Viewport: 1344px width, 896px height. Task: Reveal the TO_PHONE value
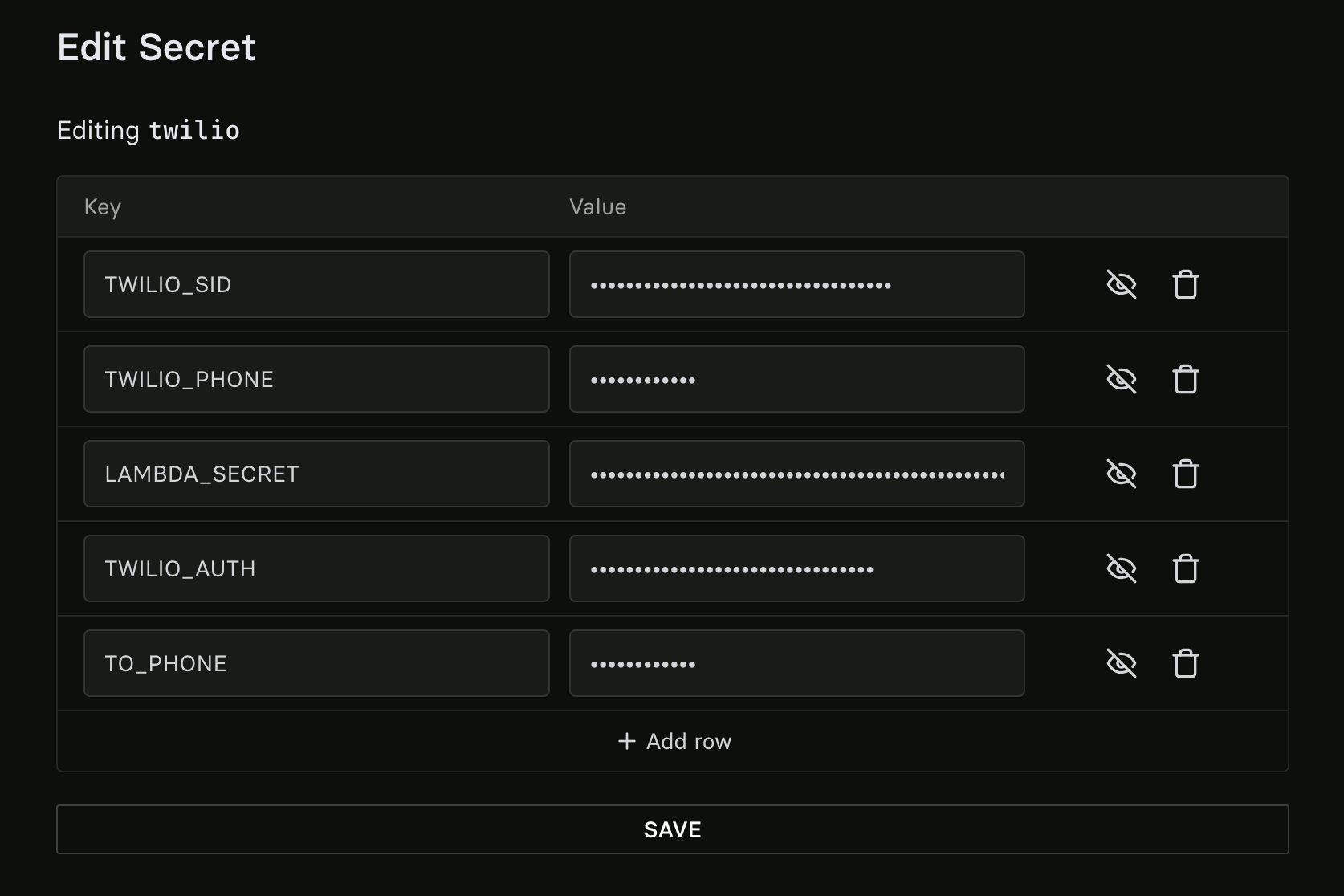pos(1121,663)
